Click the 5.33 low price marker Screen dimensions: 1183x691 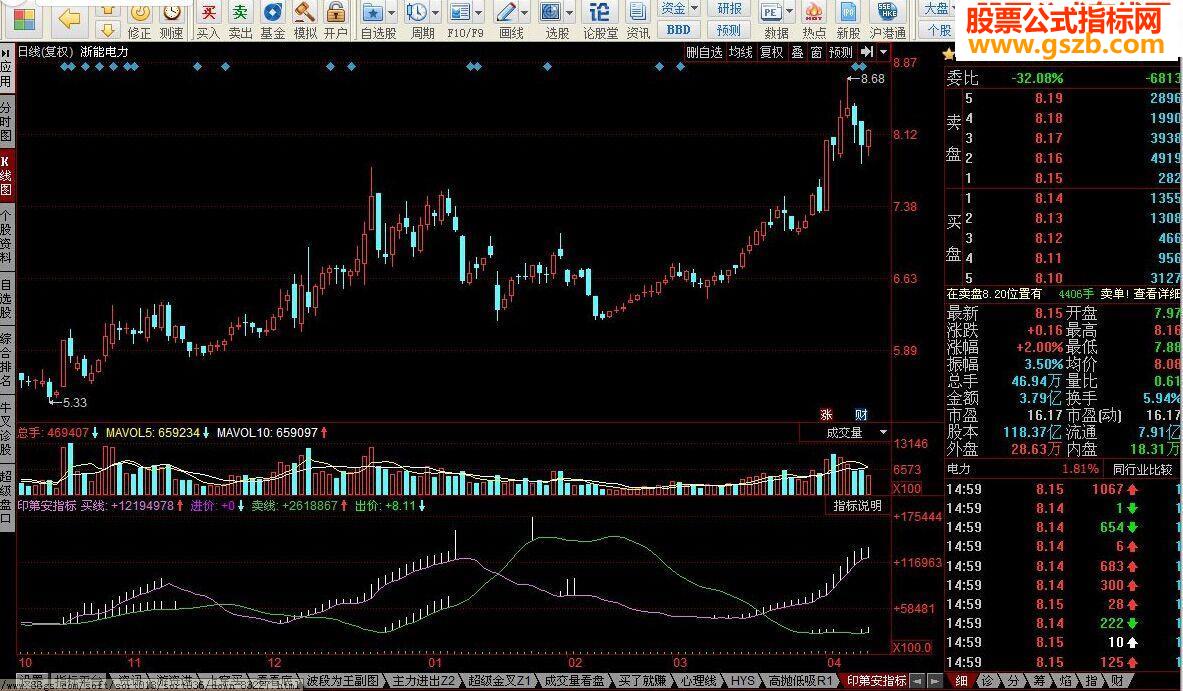pyautogui.click(x=67, y=403)
